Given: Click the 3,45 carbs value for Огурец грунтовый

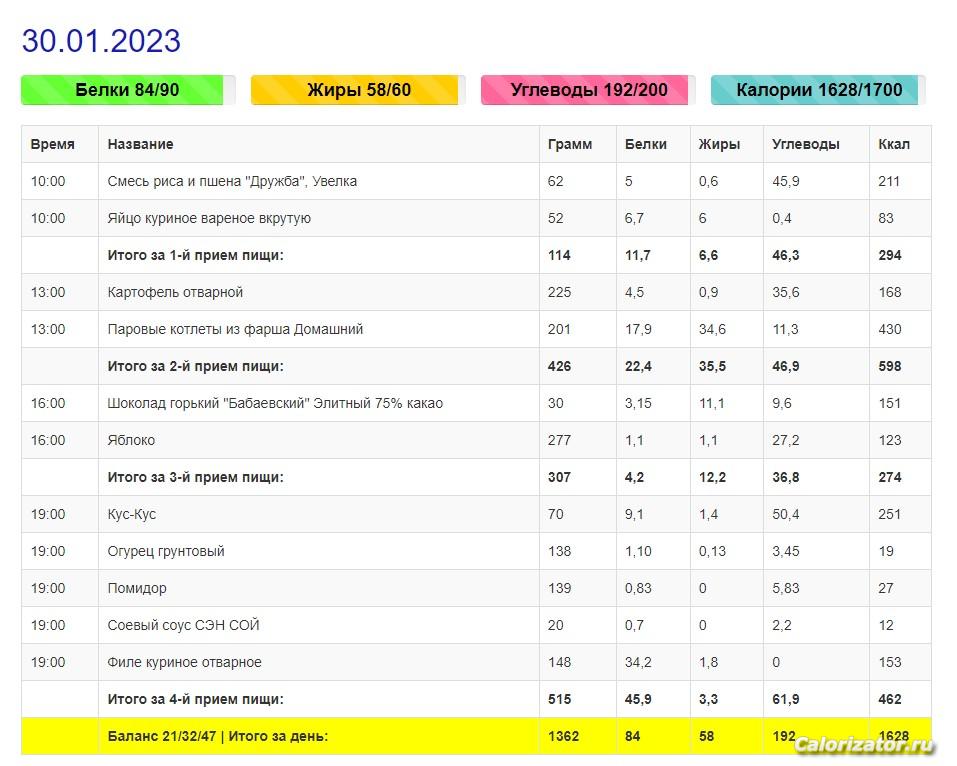Looking at the screenshot, I should click(x=785, y=551).
